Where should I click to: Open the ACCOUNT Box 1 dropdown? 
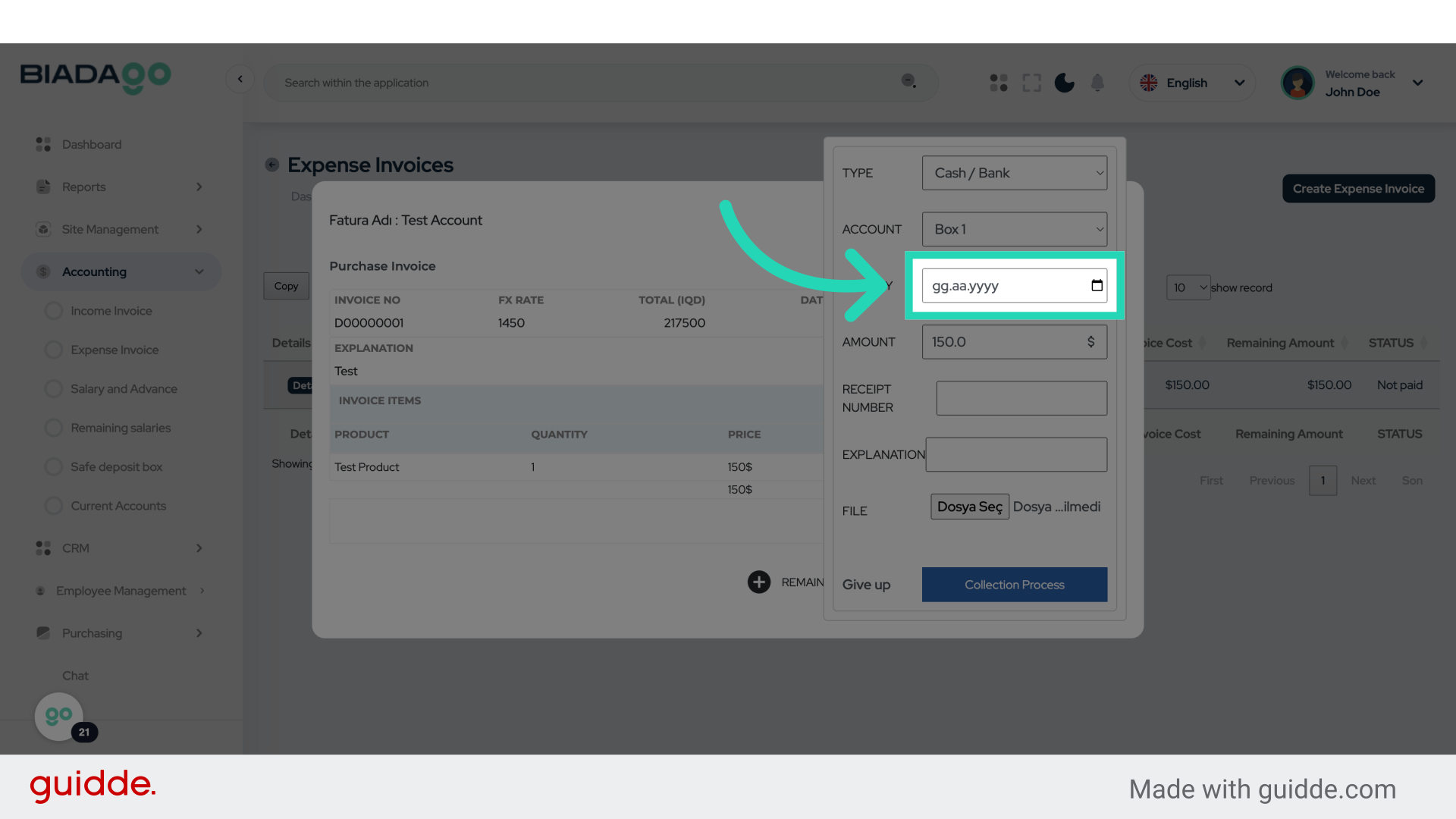pyautogui.click(x=1014, y=229)
